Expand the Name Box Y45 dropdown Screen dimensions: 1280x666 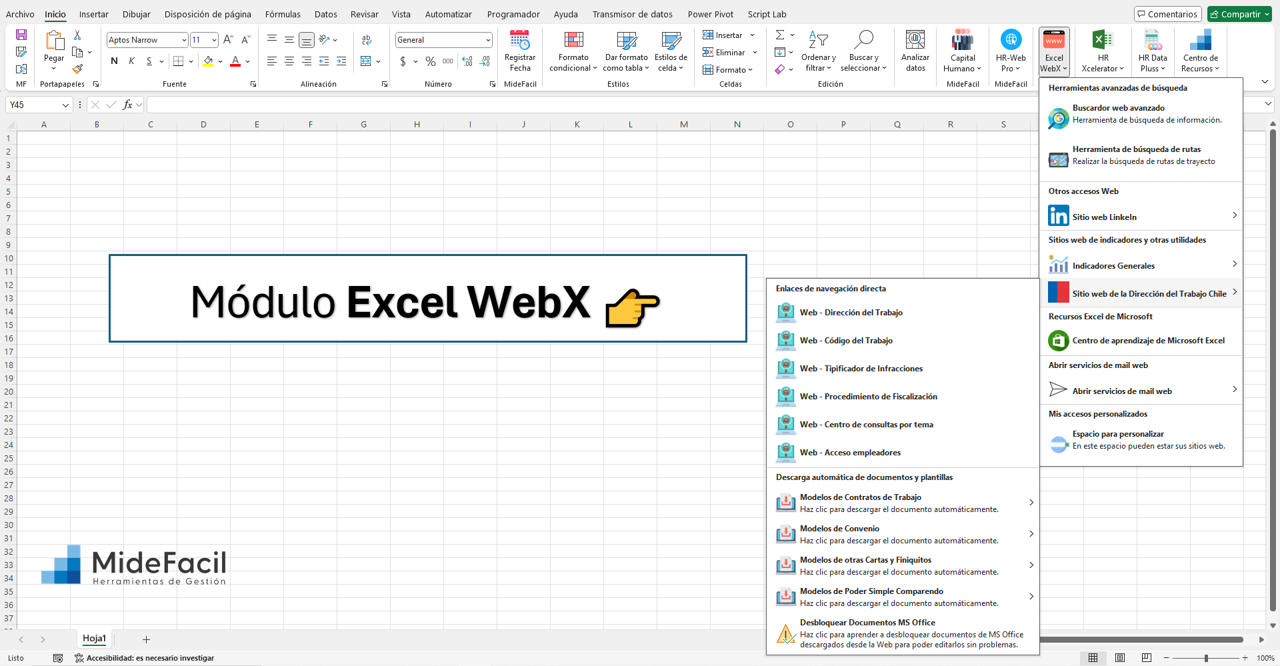coord(66,104)
